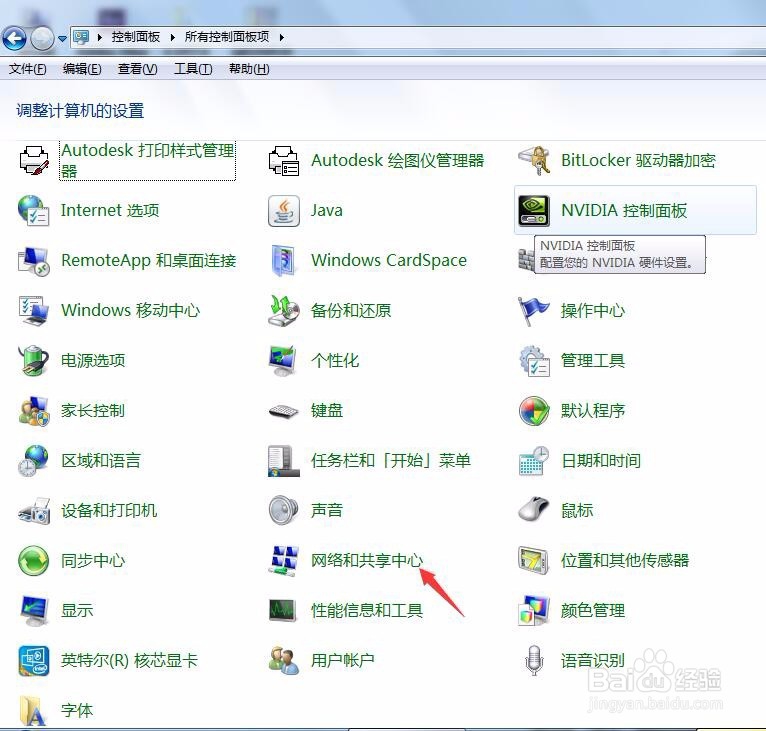This screenshot has width=766, height=731.
Task: Open 显示 monitor icon
Action: (34, 611)
